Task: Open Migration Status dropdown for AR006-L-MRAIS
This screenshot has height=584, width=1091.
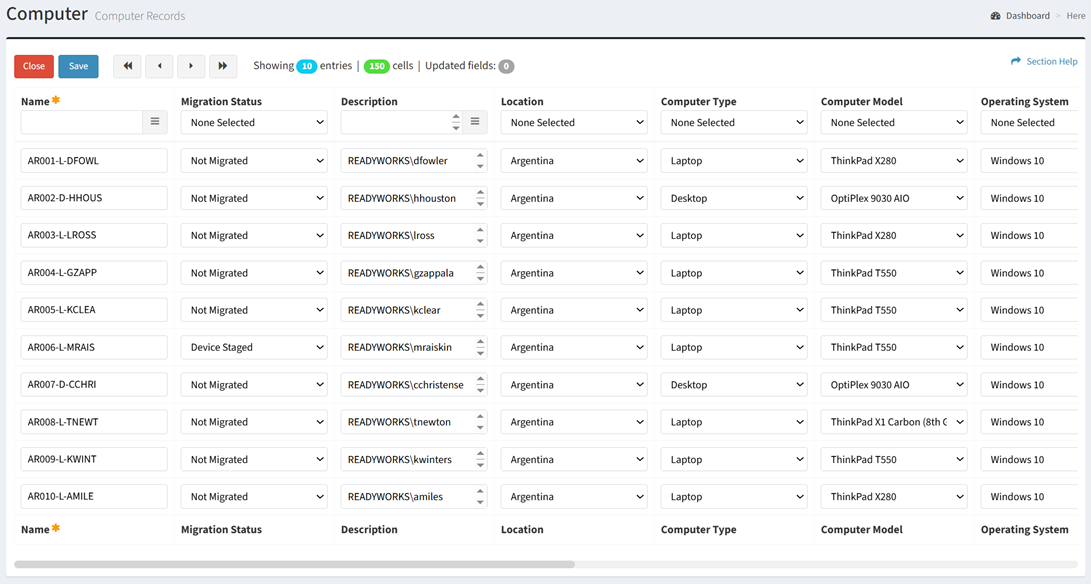Action: pos(254,347)
